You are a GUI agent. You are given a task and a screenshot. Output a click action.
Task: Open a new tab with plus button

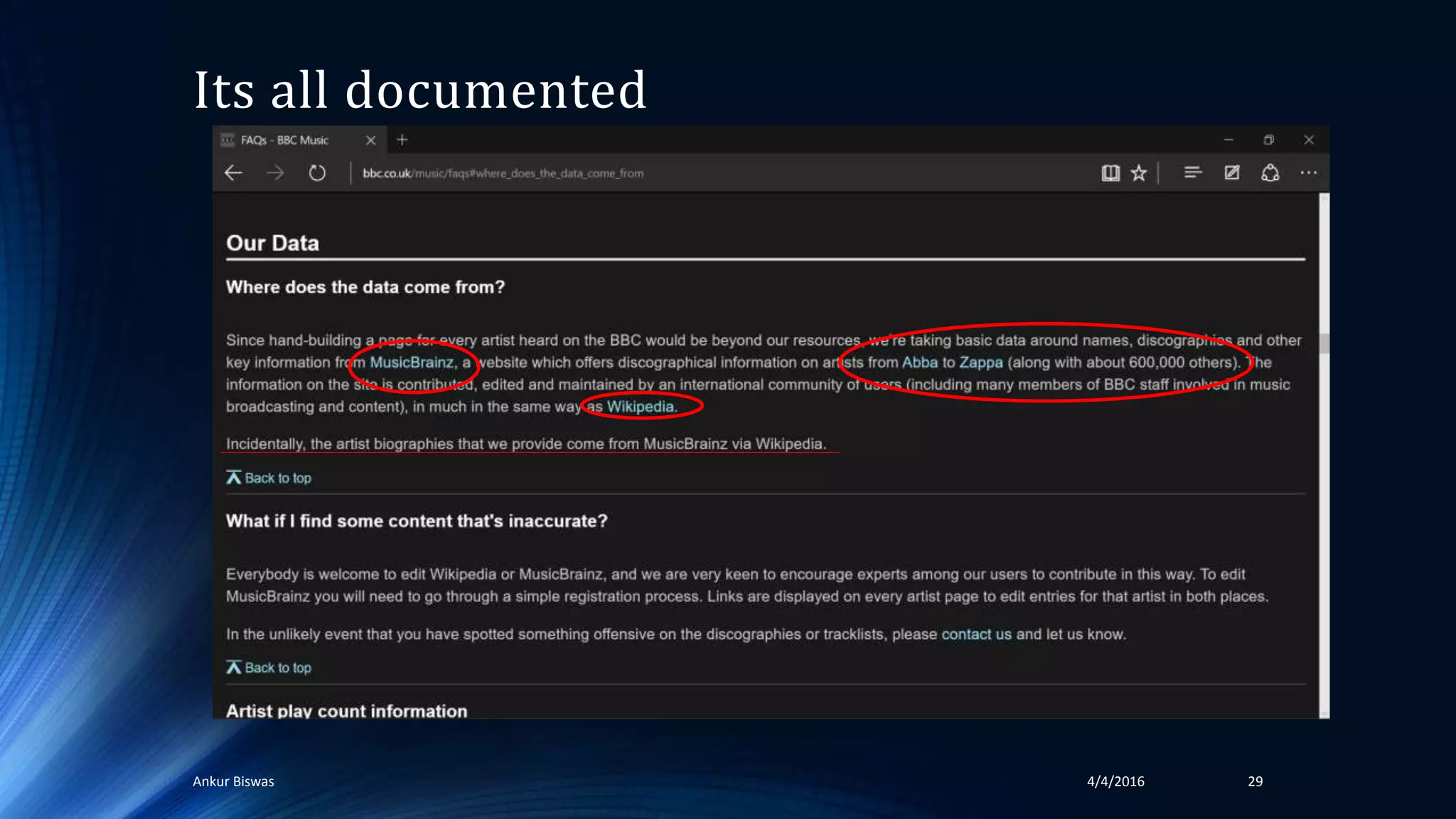pyautogui.click(x=402, y=140)
